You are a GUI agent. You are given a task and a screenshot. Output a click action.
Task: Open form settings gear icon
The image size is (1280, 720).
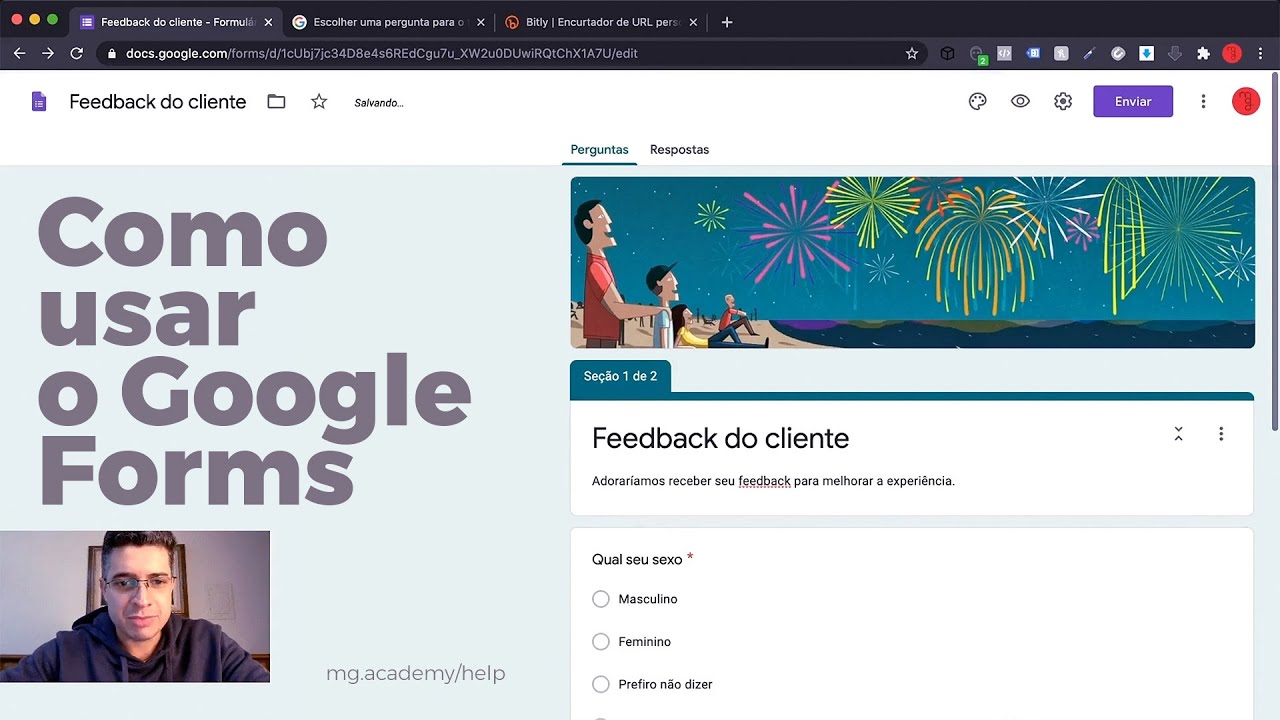pyautogui.click(x=1063, y=101)
